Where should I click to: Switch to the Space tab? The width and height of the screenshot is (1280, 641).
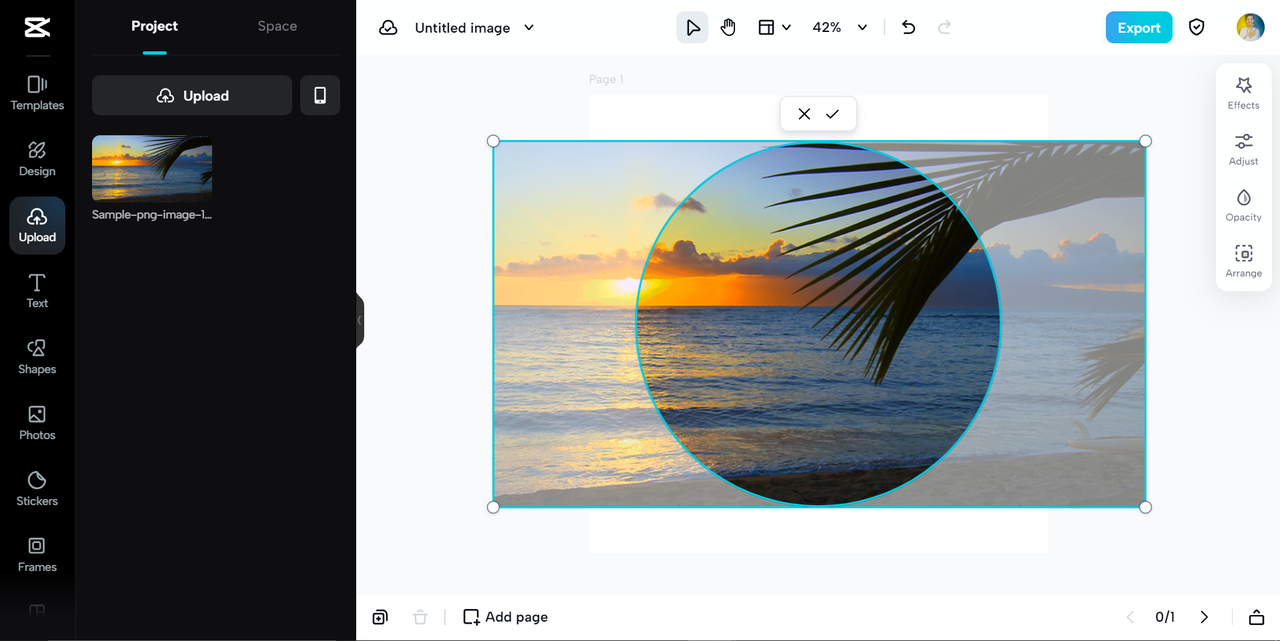(x=277, y=26)
